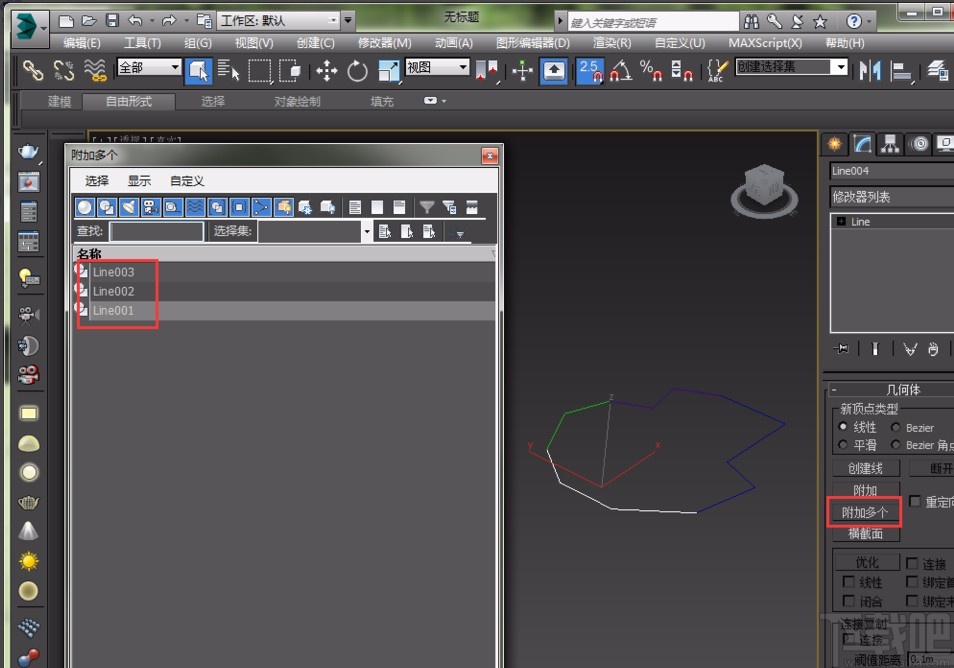Check the 闭合 checkbox
This screenshot has height=668, width=954.
[x=846, y=602]
